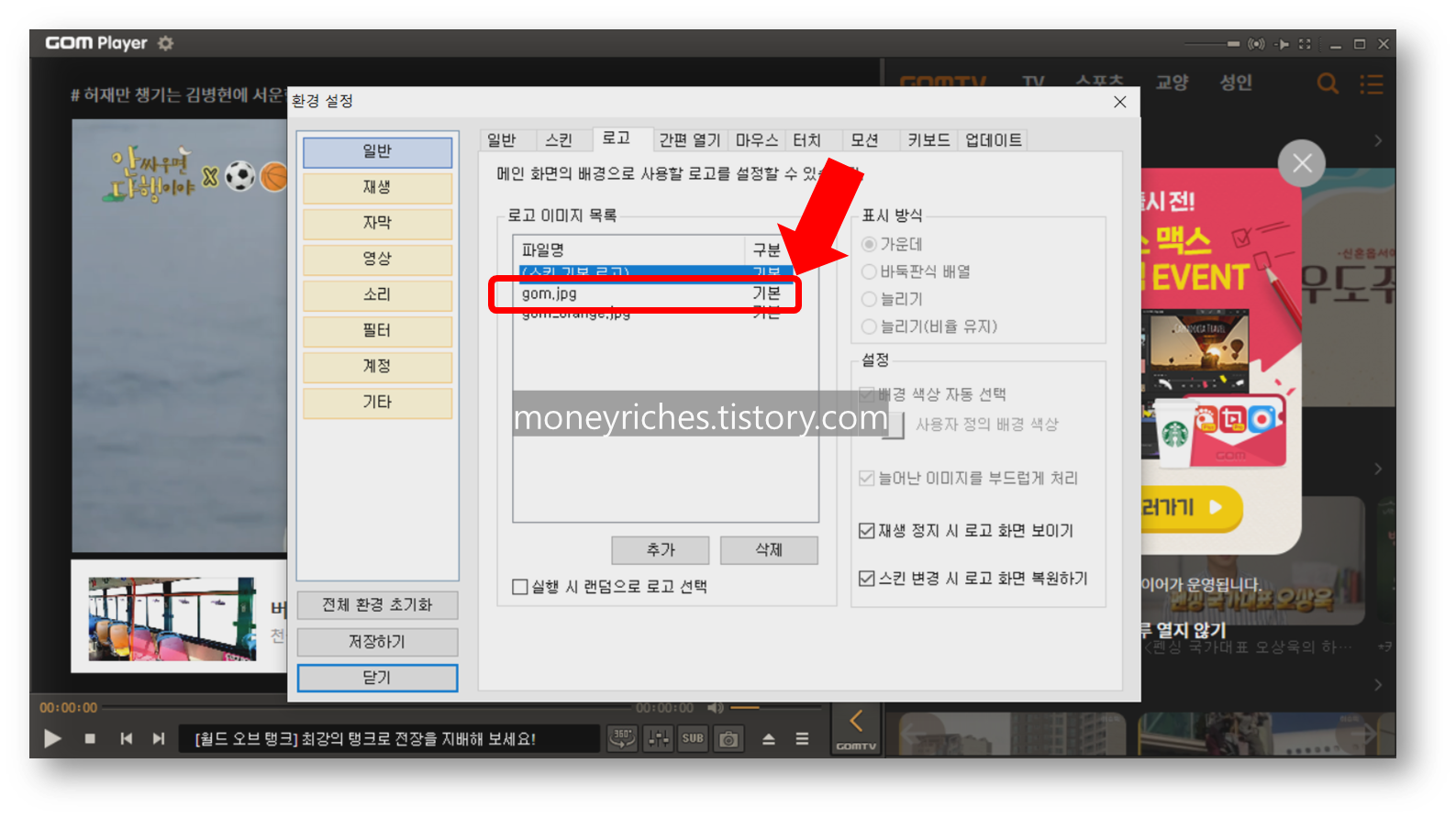Click the bottom chevron in GOMTV panel
1456x818 pixels.
pyautogui.click(x=1378, y=685)
